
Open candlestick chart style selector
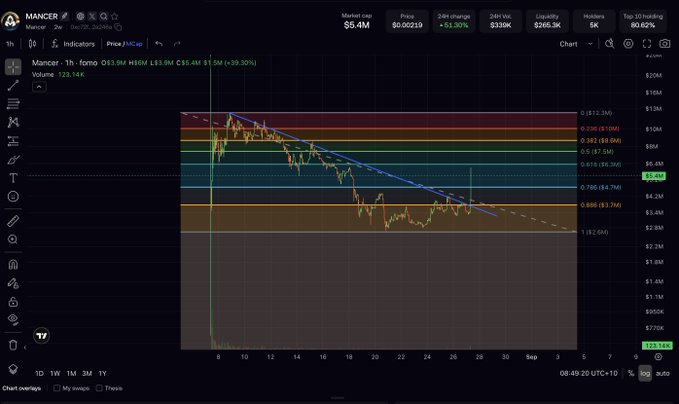click(32, 44)
